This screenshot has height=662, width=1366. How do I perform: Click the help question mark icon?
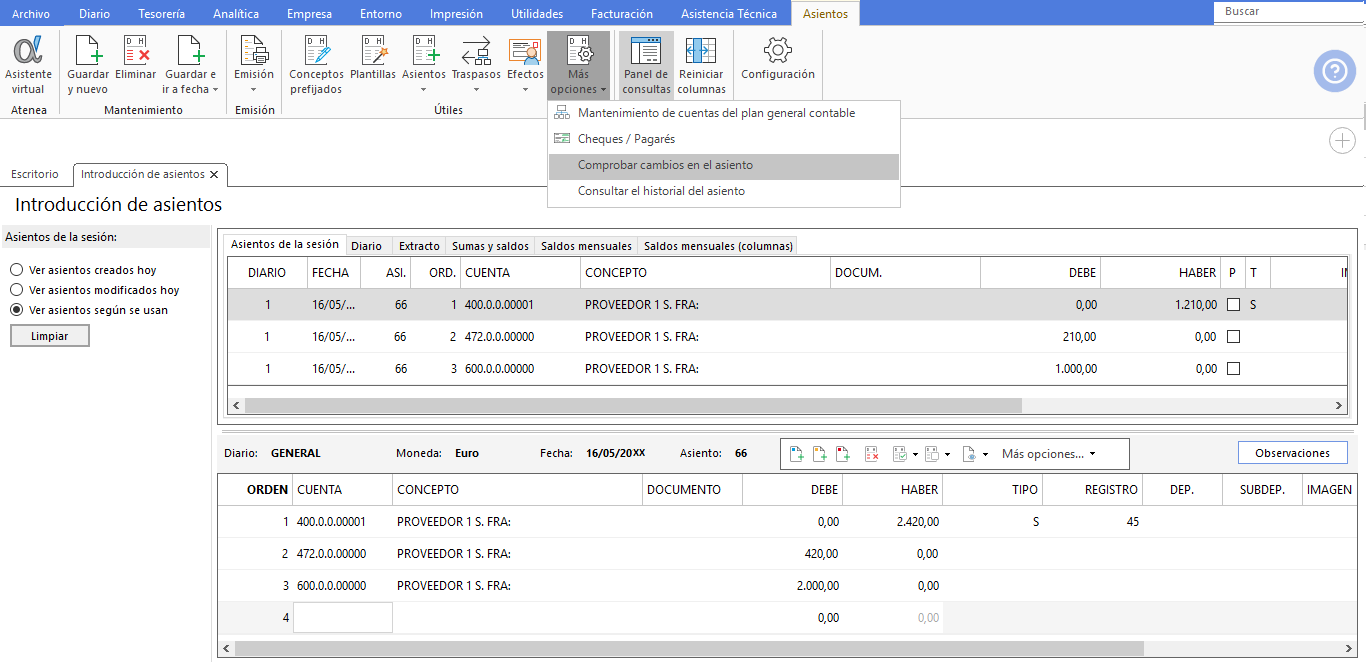pyautogui.click(x=1335, y=71)
